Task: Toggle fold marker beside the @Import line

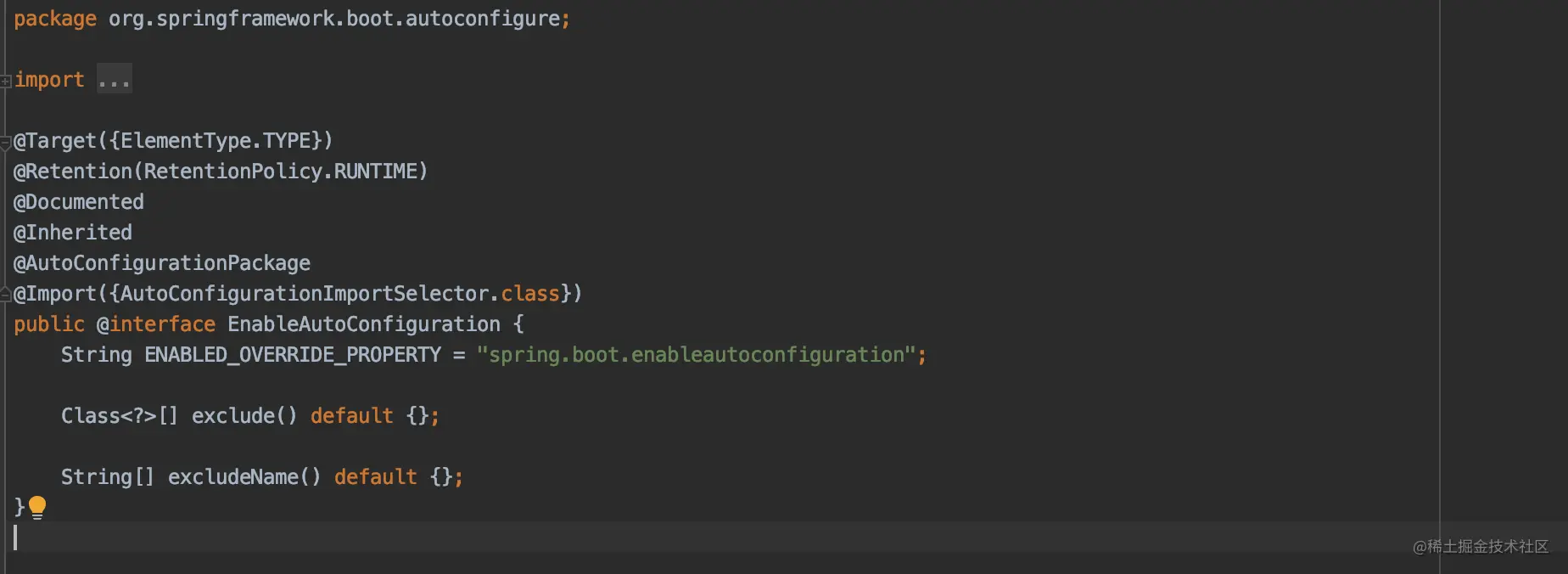Action: [5, 295]
